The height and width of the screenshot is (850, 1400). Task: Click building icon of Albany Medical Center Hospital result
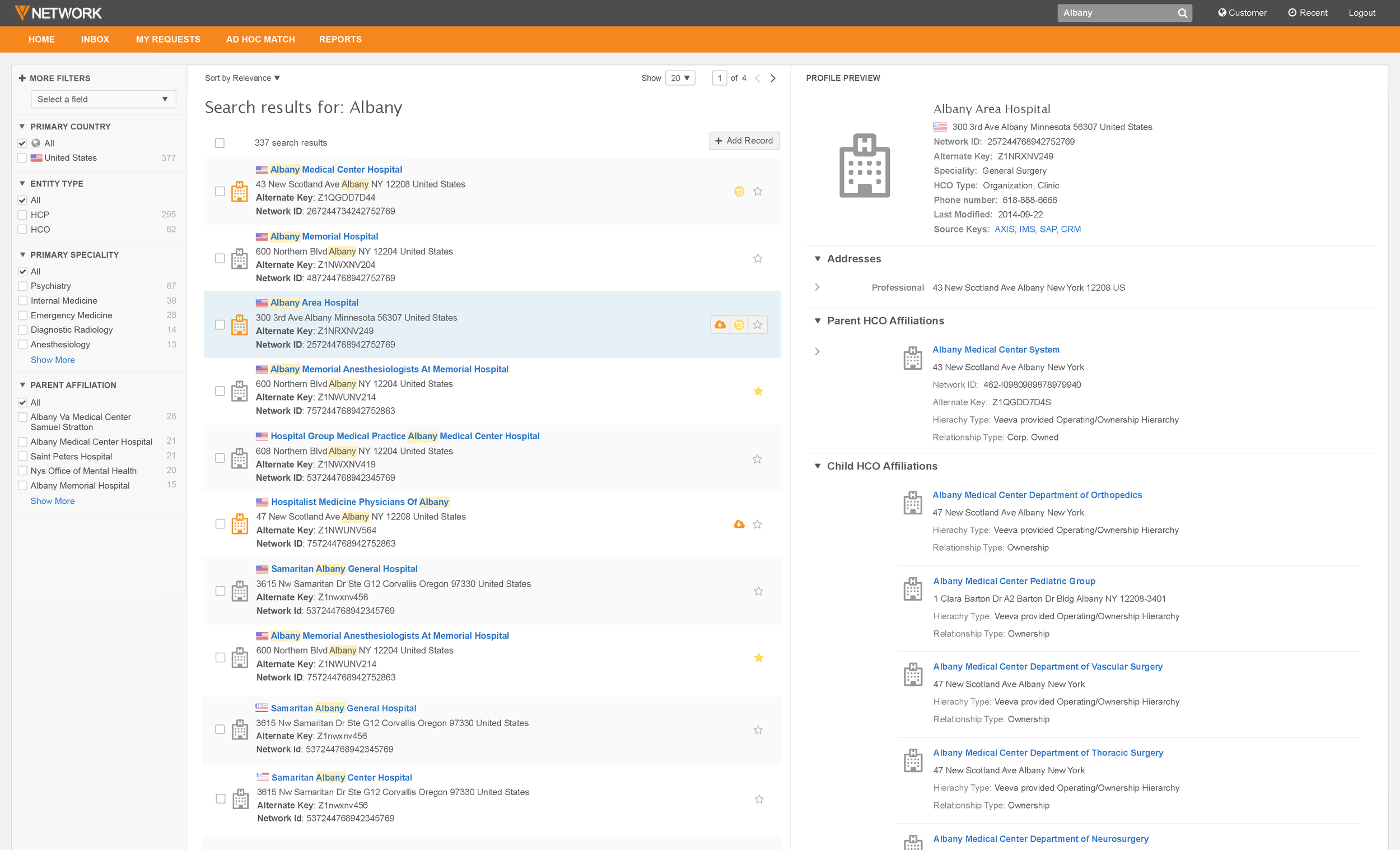(239, 192)
